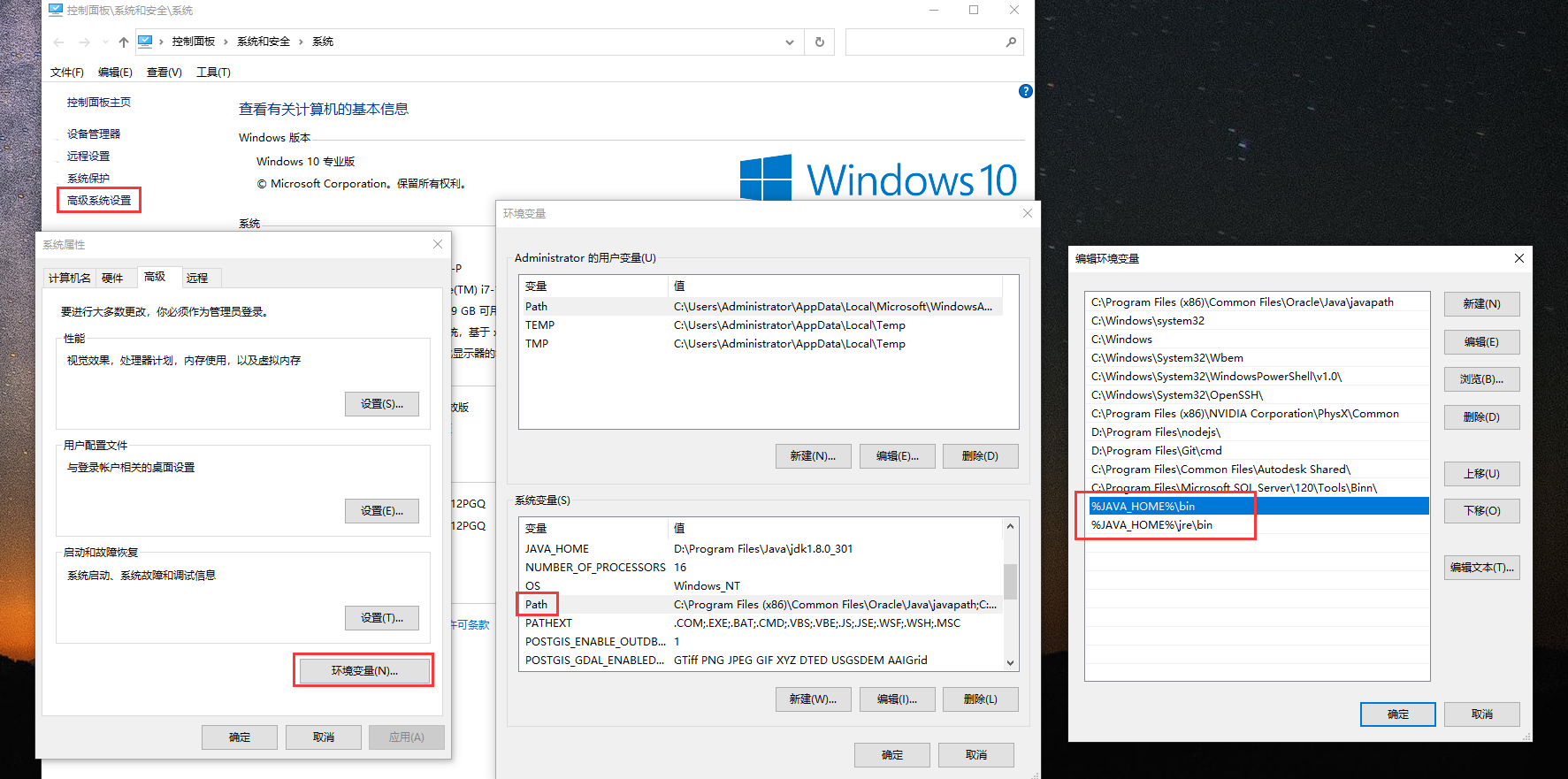Image resolution: width=1568 pixels, height=779 pixels.
Task: Select %JAVA_HOME%\jre\bin path entry
Action: click(1258, 525)
